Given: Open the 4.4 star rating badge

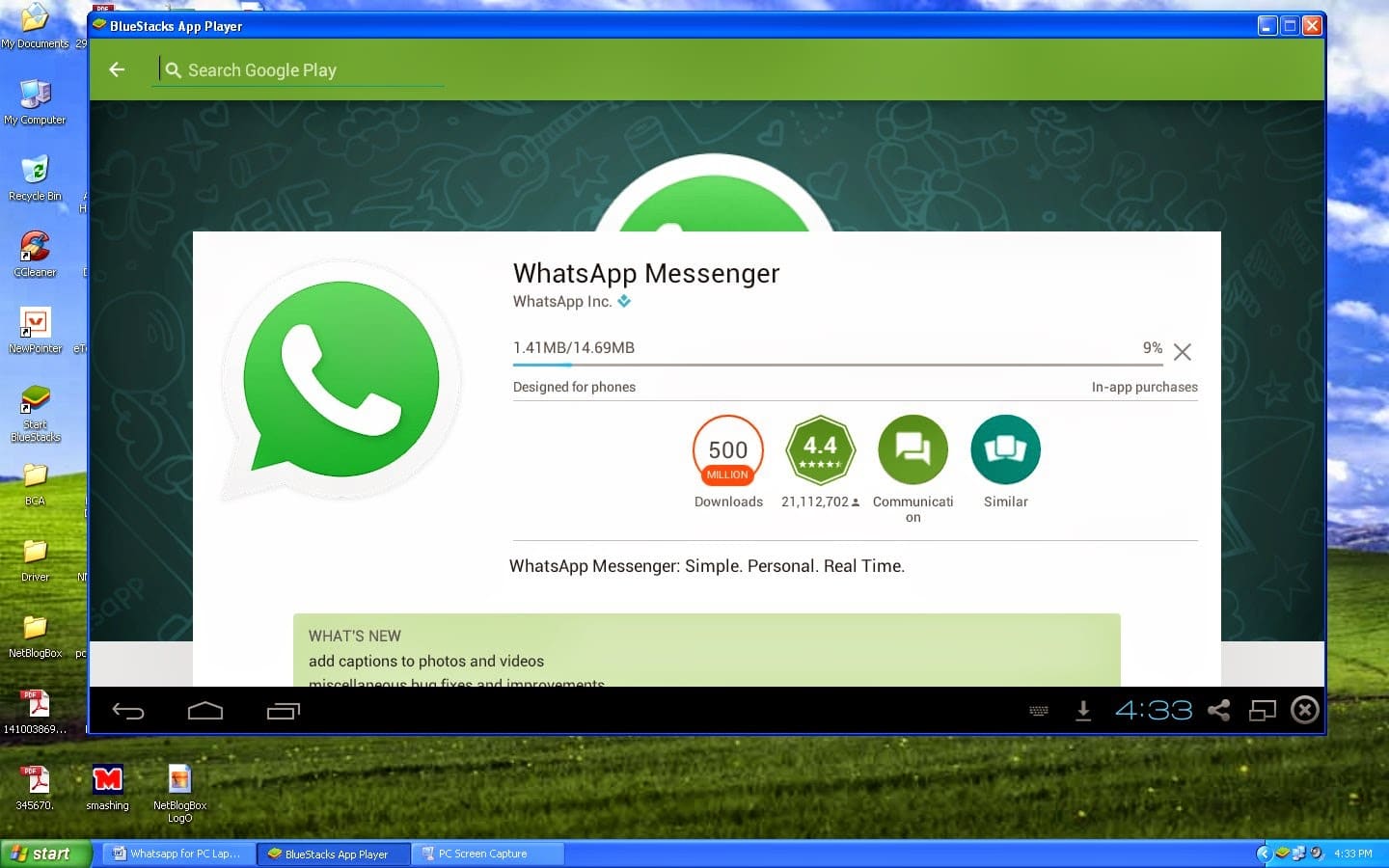Looking at the screenshot, I should [x=820, y=449].
